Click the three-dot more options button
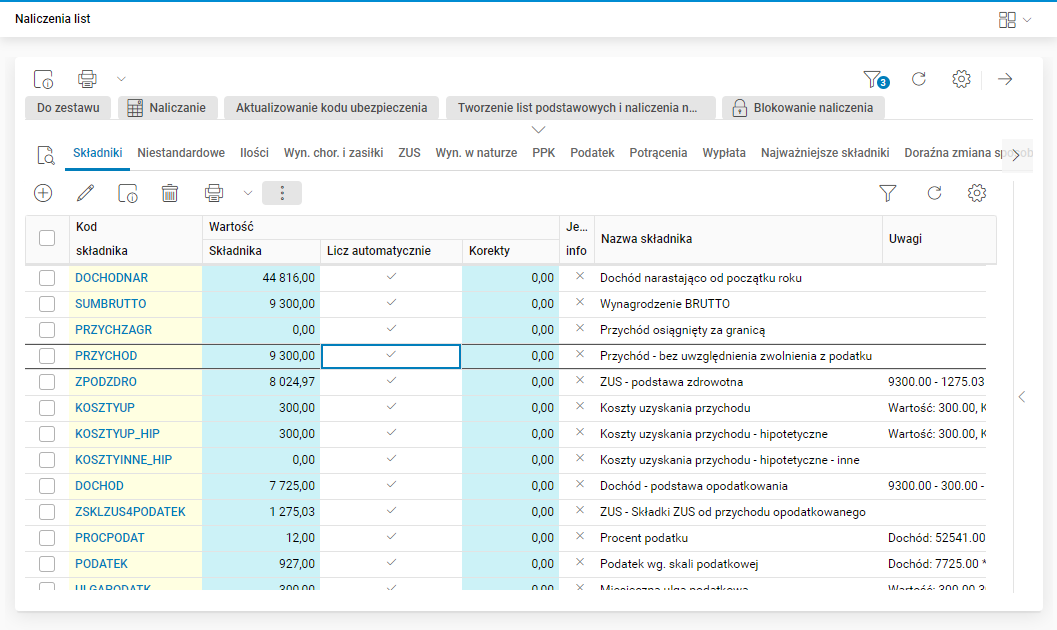Image resolution: width=1057 pixels, height=630 pixels. point(282,193)
